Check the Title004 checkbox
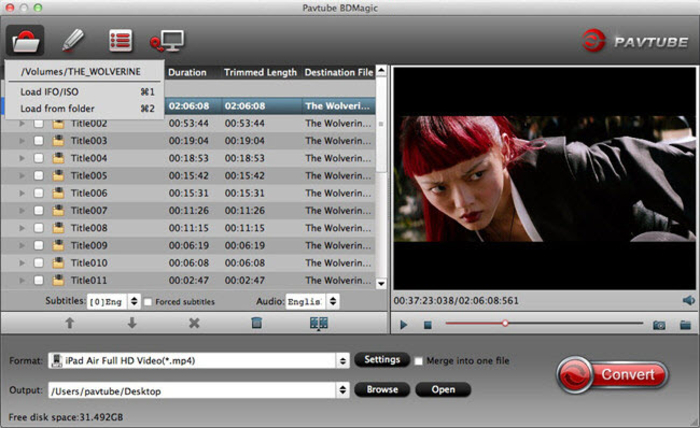The image size is (700, 428). [x=39, y=158]
